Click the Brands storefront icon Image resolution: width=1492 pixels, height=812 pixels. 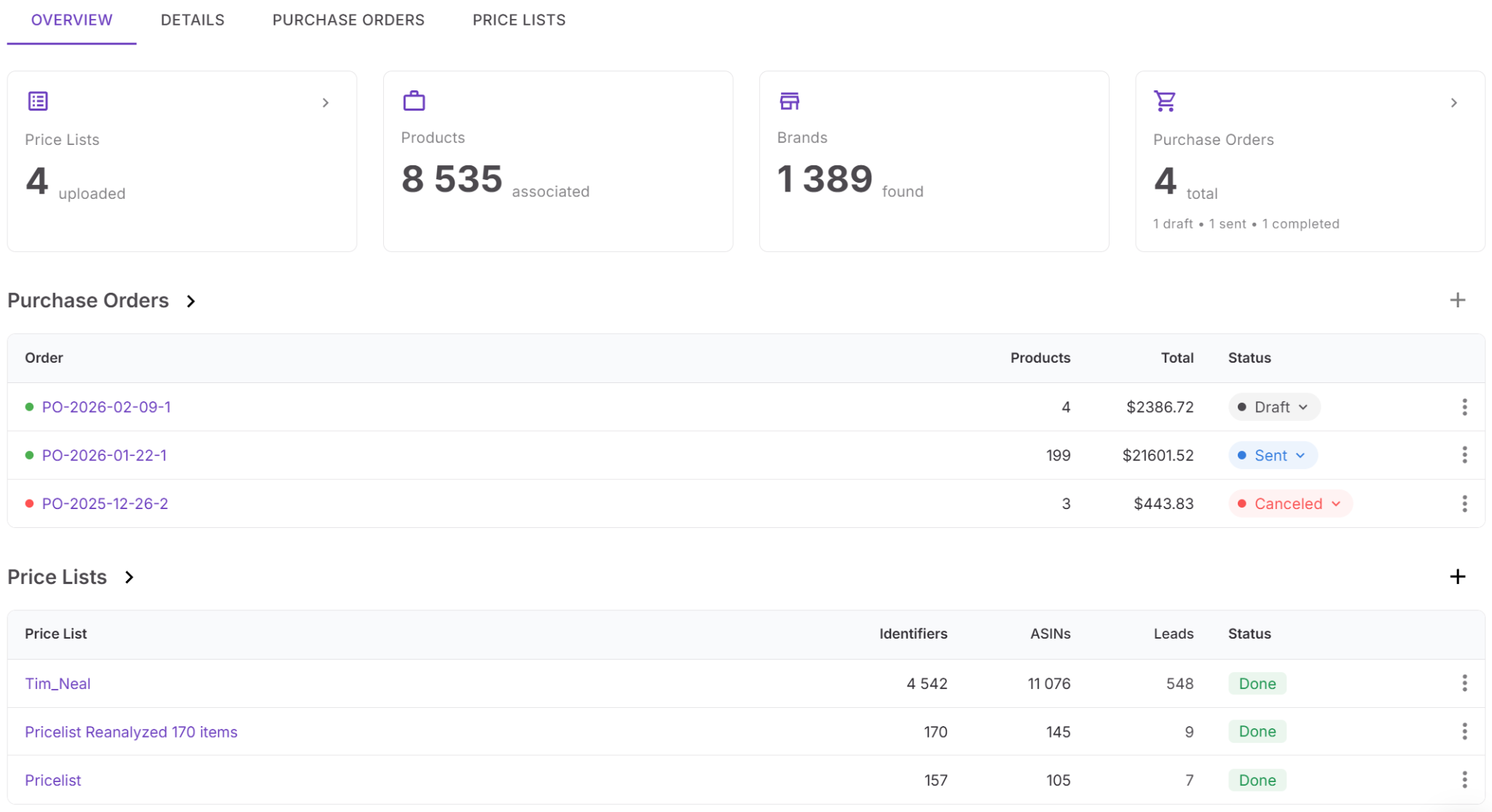click(x=790, y=100)
